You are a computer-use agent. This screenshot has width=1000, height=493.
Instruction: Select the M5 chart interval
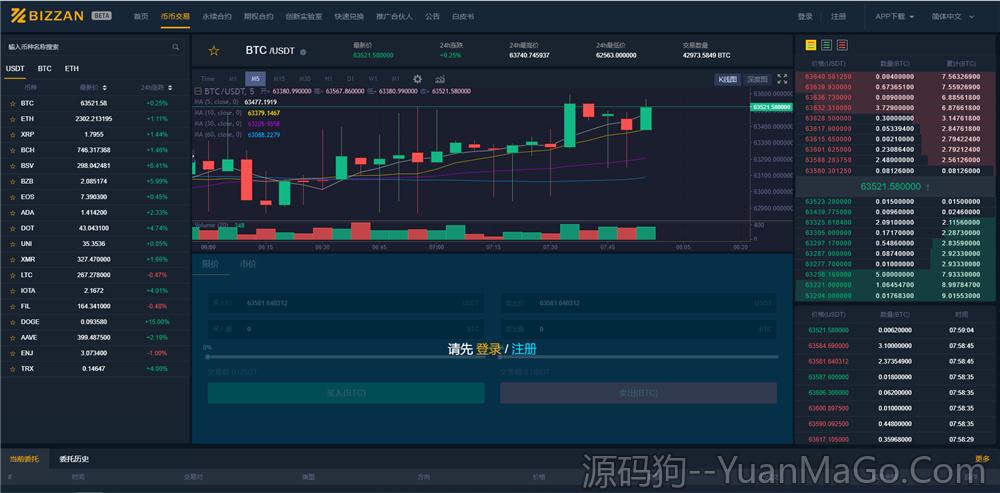point(255,79)
